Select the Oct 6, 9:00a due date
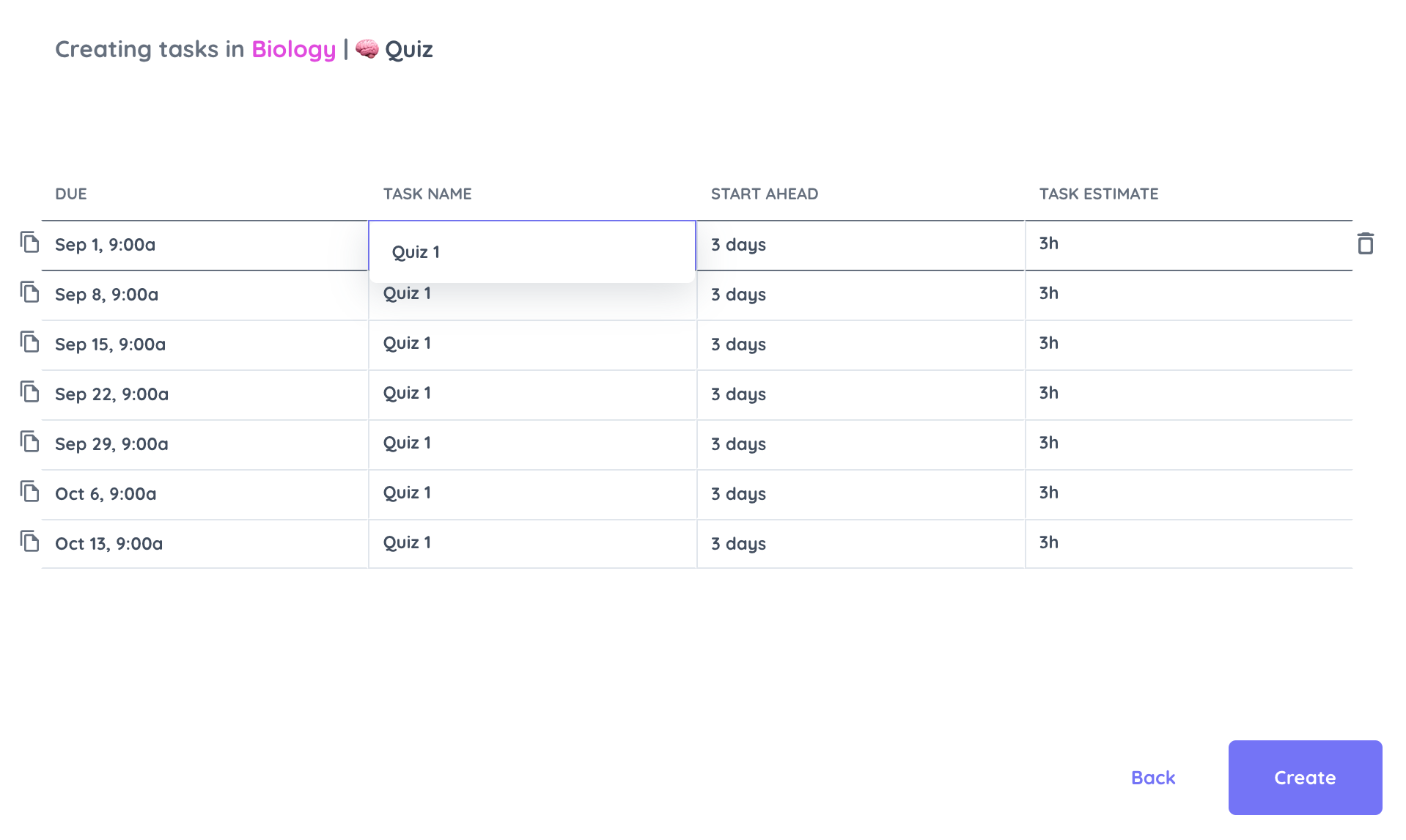 tap(205, 494)
